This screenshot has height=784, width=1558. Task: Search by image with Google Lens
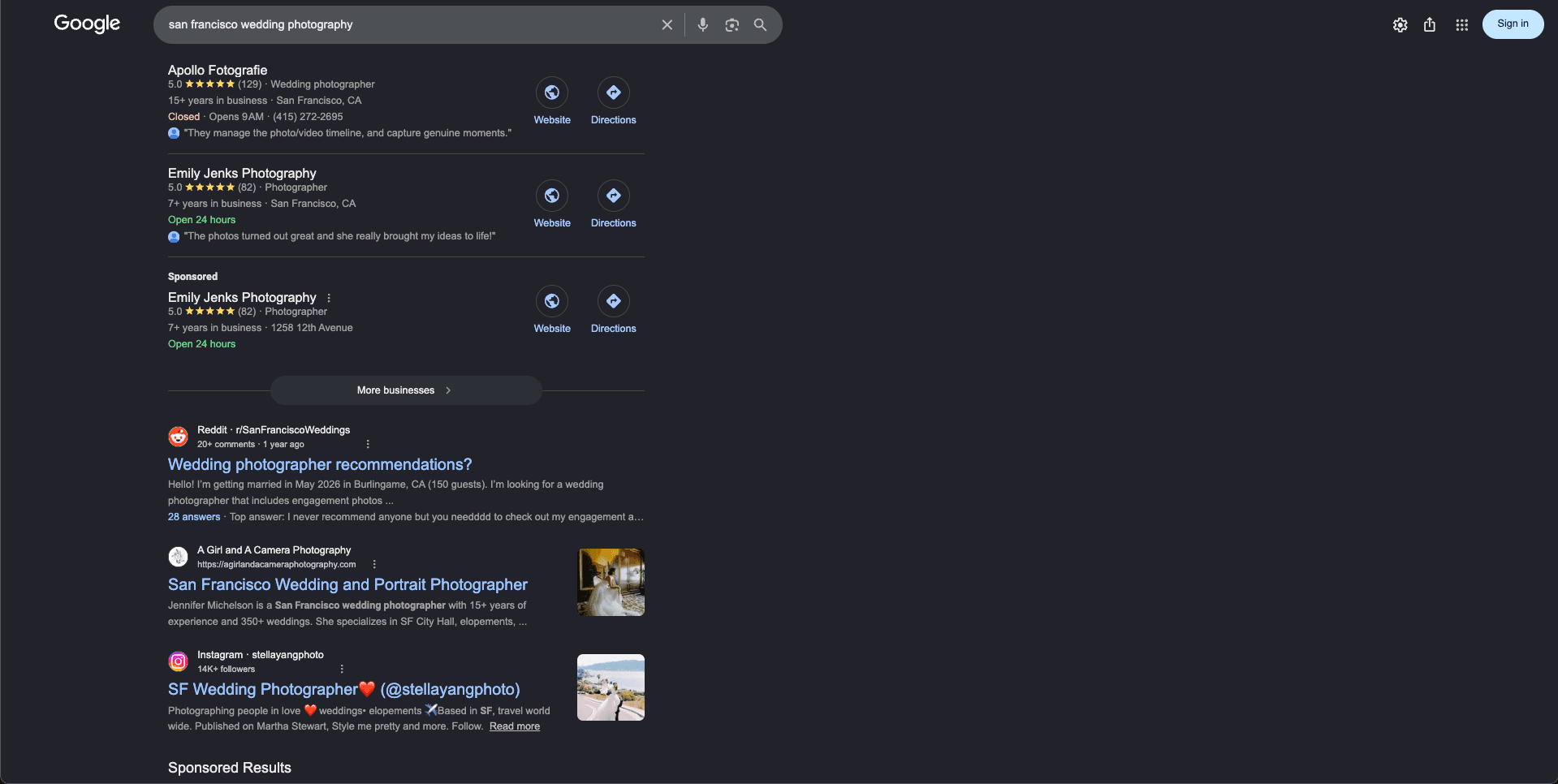point(732,24)
